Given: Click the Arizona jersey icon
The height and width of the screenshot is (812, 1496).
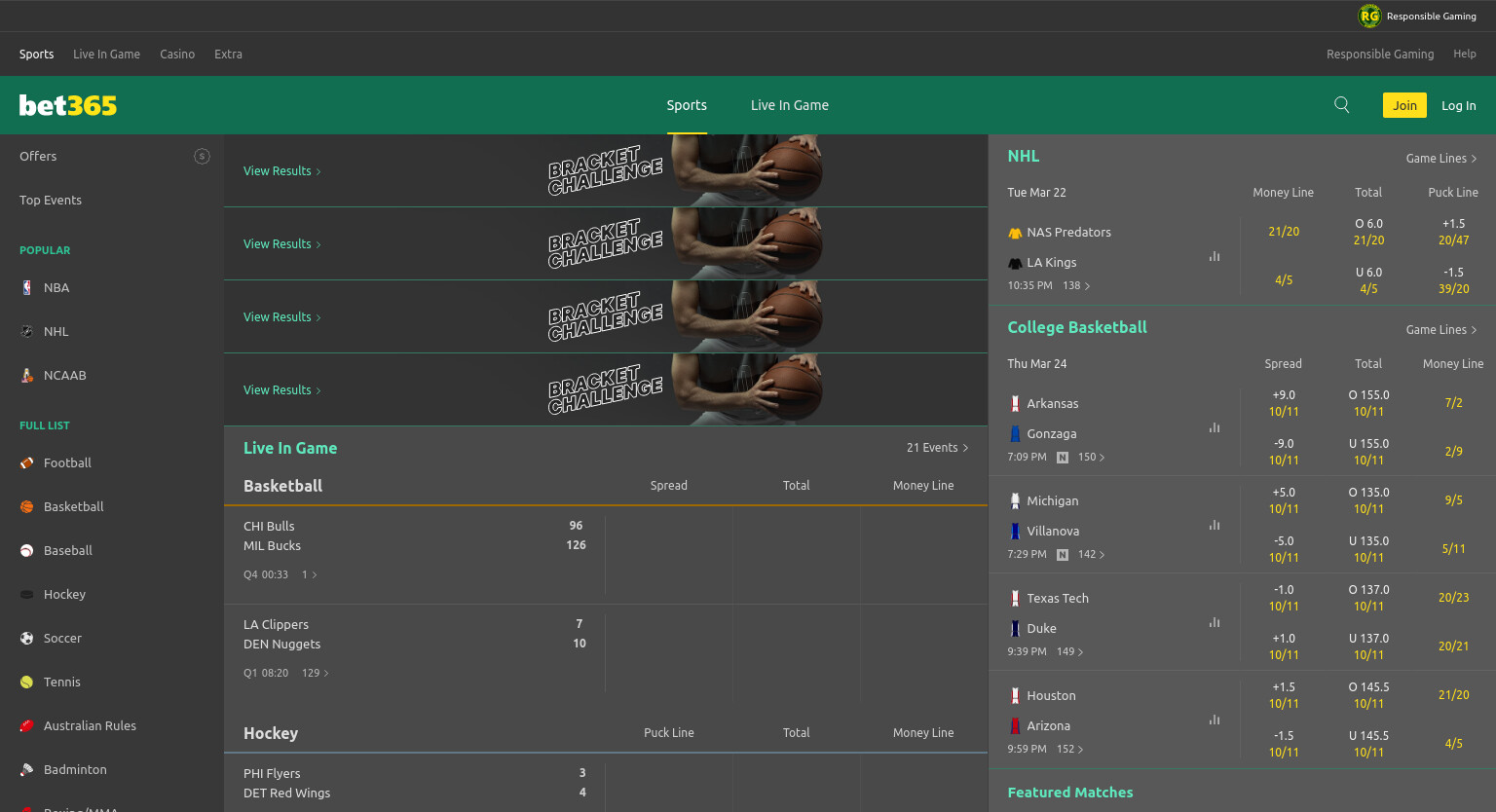Looking at the screenshot, I should coord(1015,726).
